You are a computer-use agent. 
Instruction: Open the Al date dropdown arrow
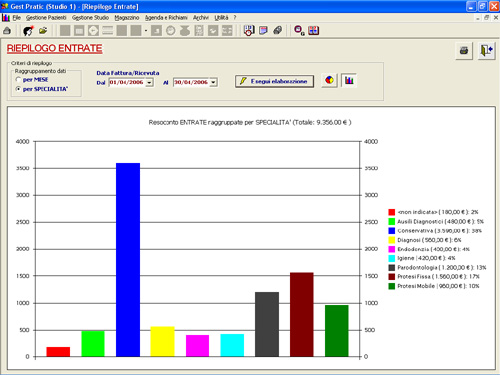tap(213, 82)
